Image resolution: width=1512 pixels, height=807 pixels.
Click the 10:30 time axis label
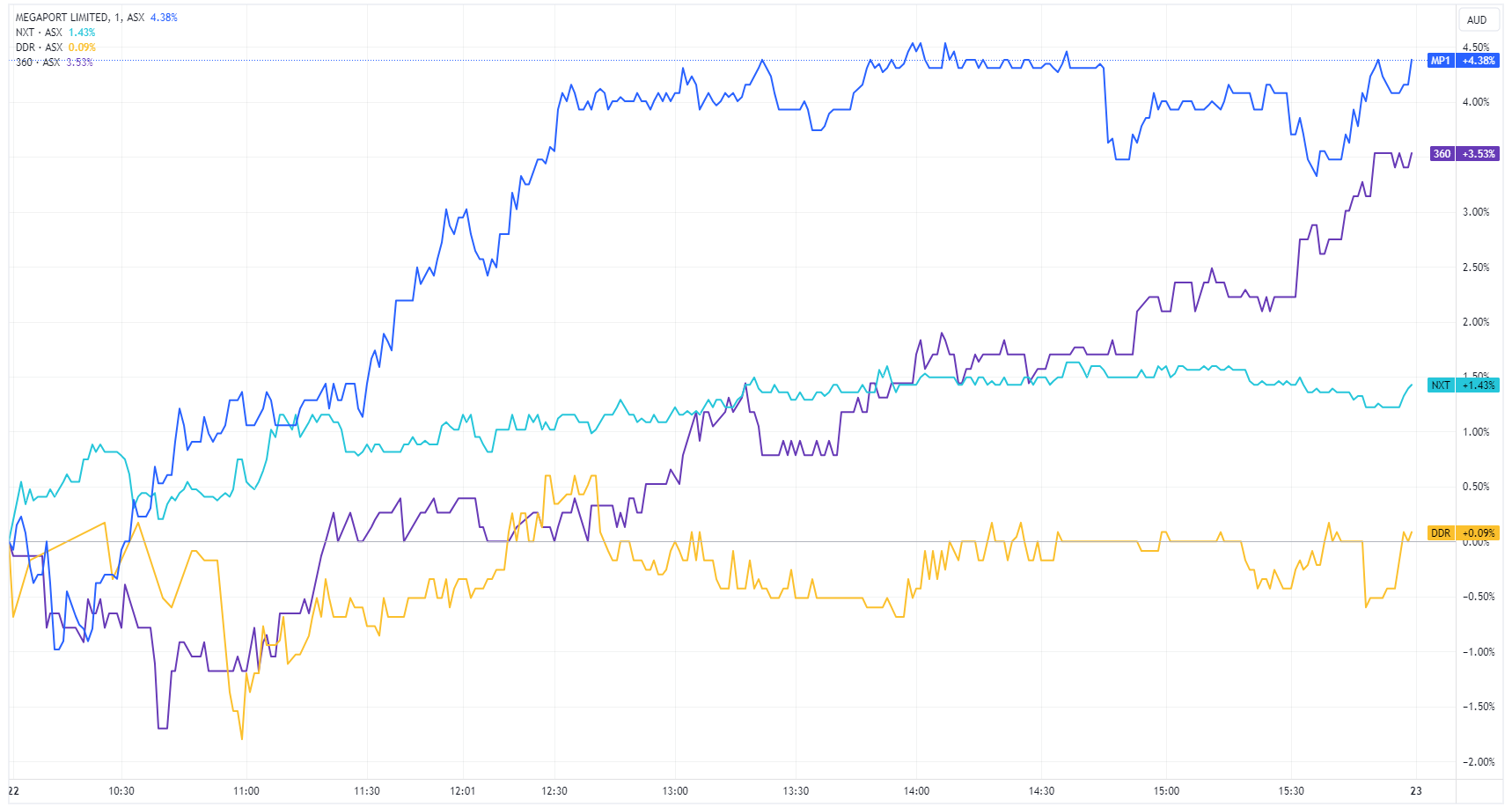pos(121,791)
